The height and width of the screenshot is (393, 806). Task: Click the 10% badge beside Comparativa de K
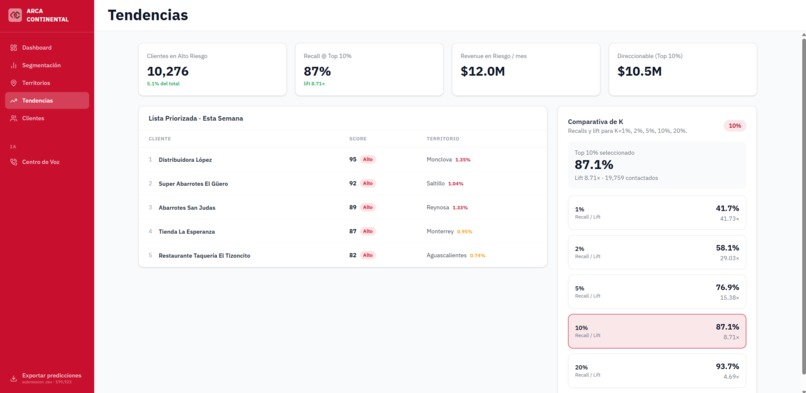click(x=735, y=125)
